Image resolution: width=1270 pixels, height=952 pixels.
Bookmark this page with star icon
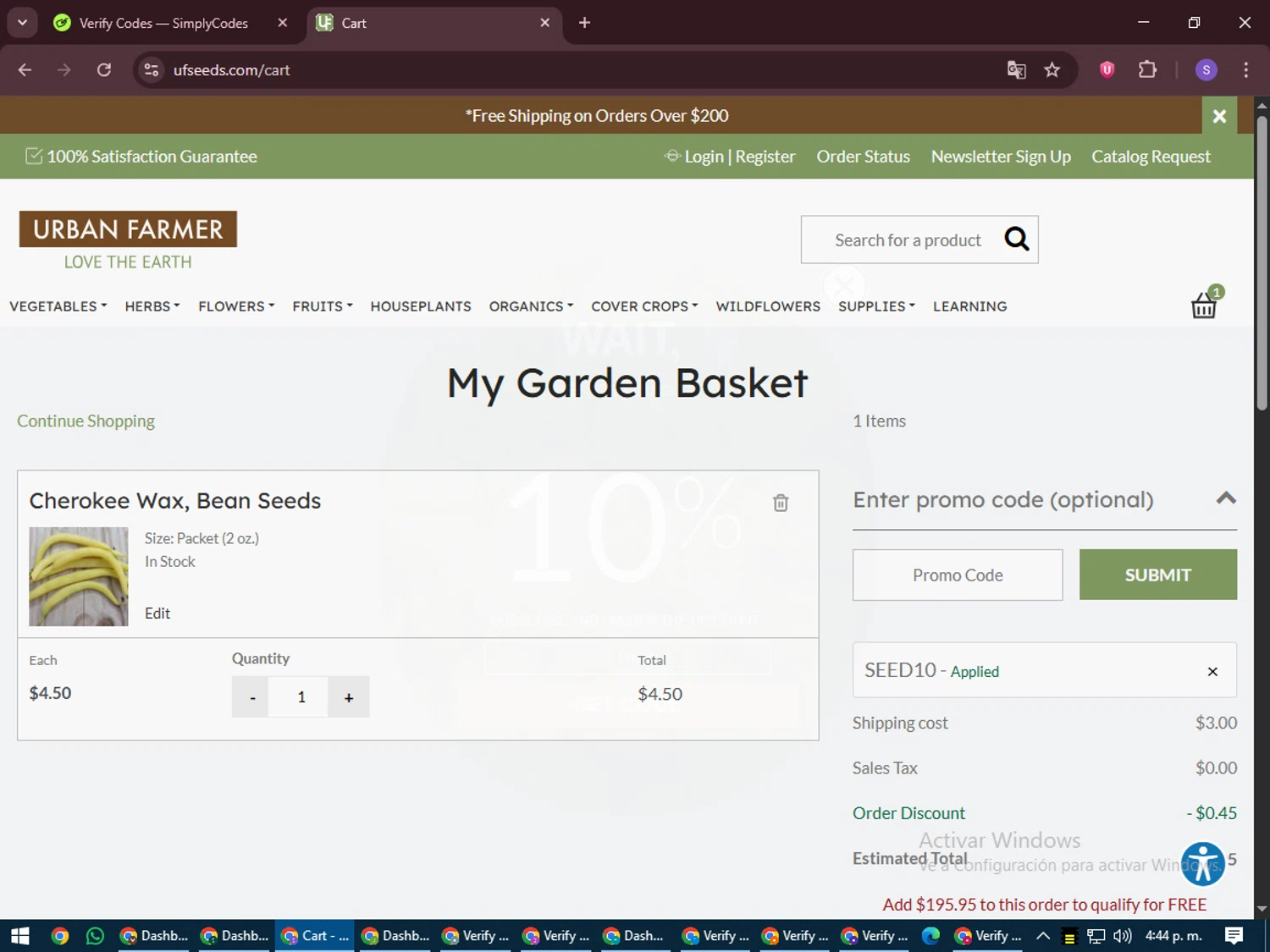click(1052, 70)
